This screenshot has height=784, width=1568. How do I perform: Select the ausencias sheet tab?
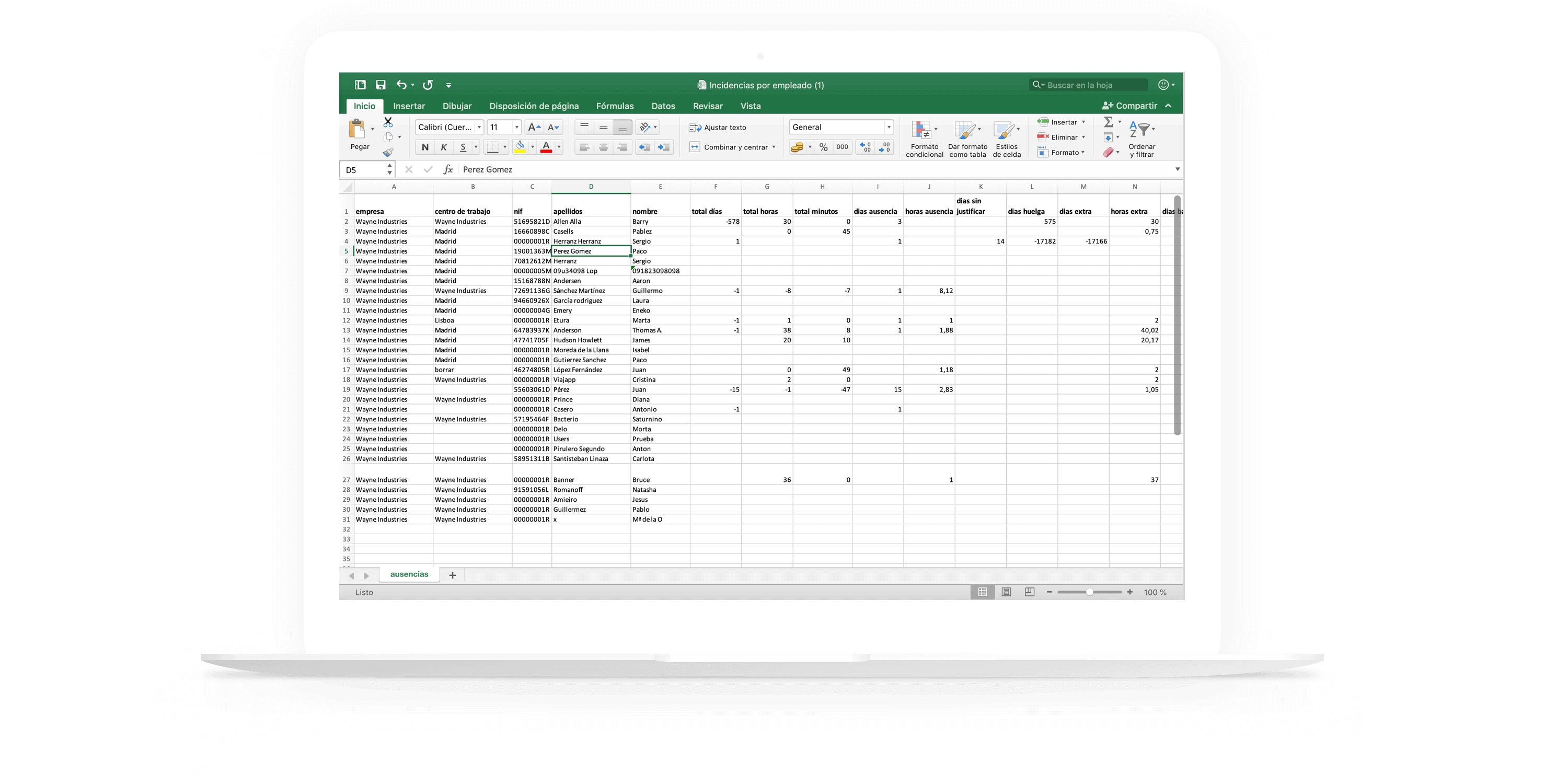(410, 574)
